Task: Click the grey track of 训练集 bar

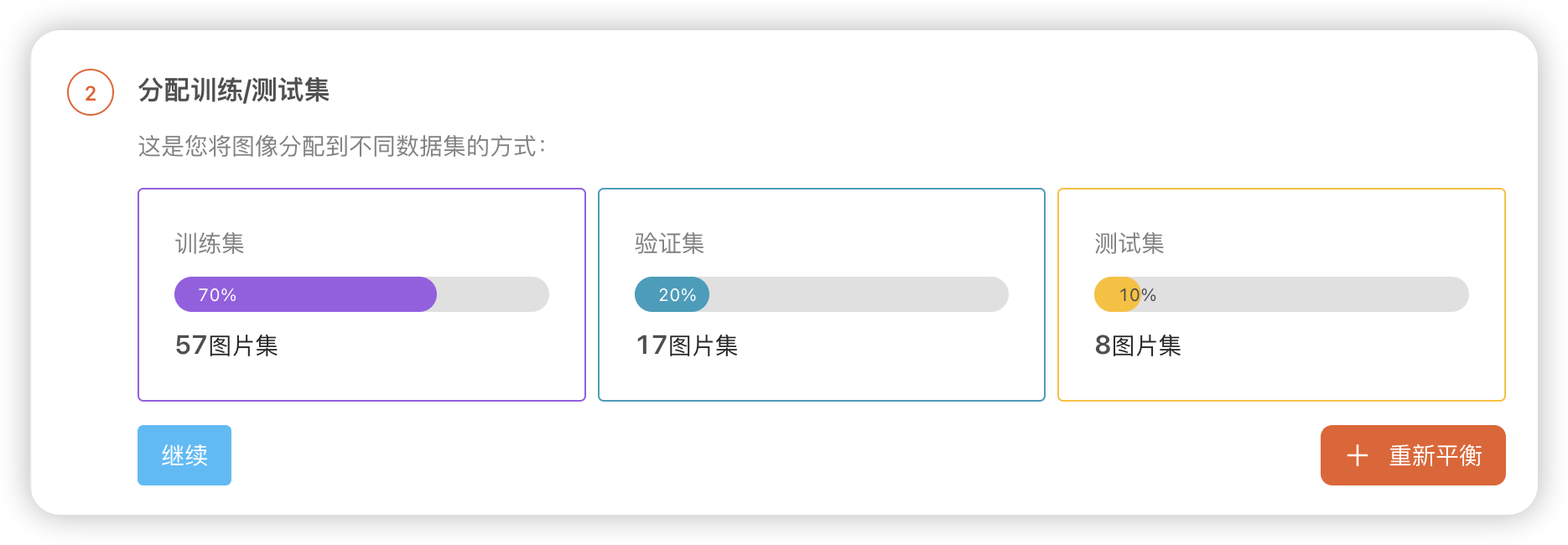Action: coord(493,294)
